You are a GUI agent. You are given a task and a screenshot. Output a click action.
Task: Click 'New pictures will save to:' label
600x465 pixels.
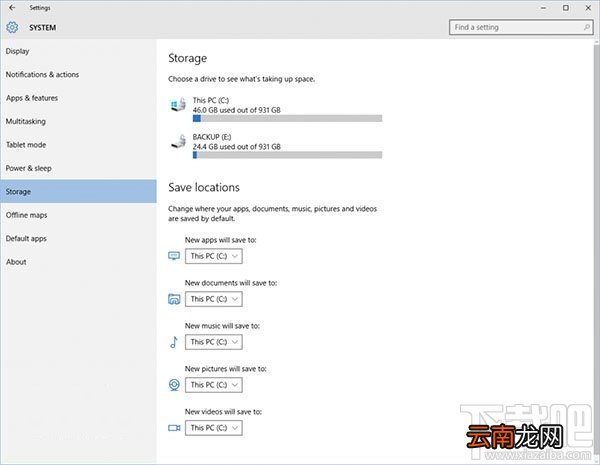point(225,369)
